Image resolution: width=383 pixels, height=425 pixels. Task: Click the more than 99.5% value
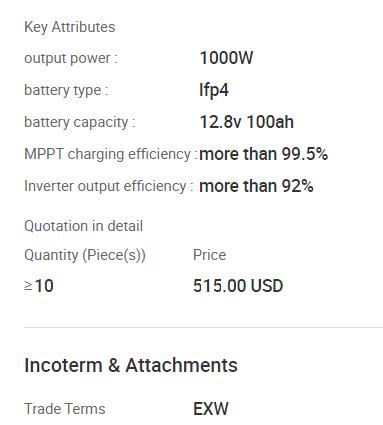point(264,154)
